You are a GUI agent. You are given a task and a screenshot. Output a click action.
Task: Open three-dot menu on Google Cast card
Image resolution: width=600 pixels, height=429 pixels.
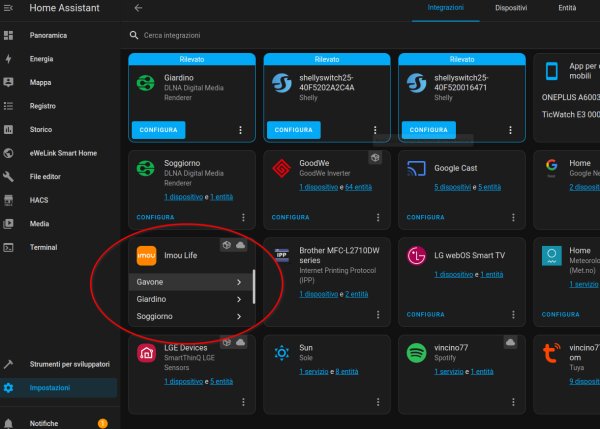pos(513,217)
